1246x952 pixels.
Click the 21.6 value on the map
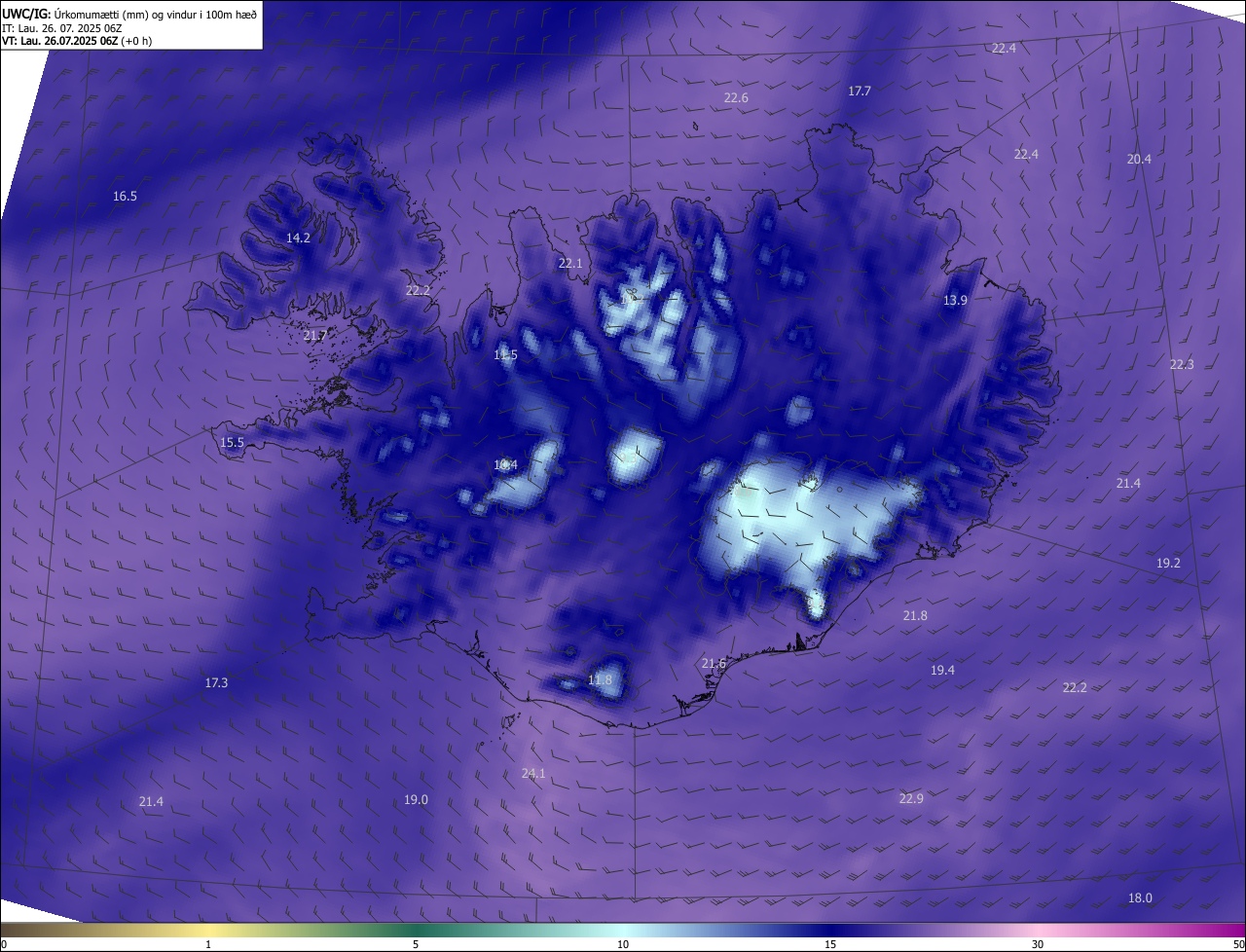tap(714, 664)
